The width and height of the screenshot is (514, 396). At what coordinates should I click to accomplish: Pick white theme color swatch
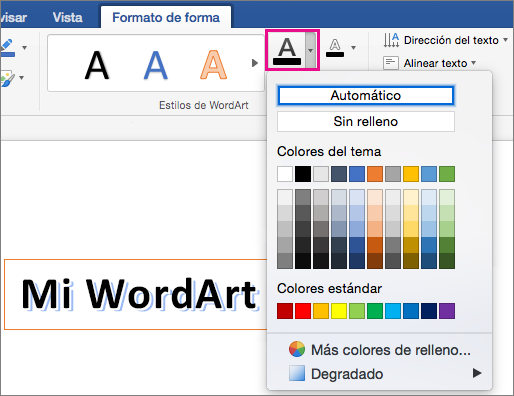pos(285,174)
